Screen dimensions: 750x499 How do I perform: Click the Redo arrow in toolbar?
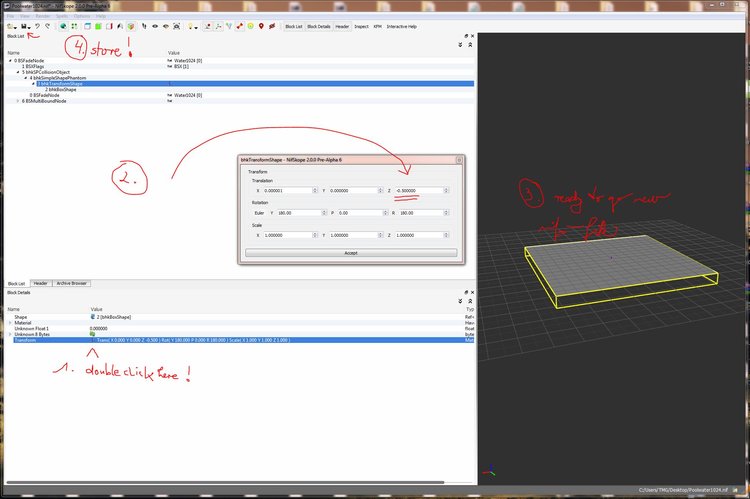pyautogui.click(x=47, y=26)
